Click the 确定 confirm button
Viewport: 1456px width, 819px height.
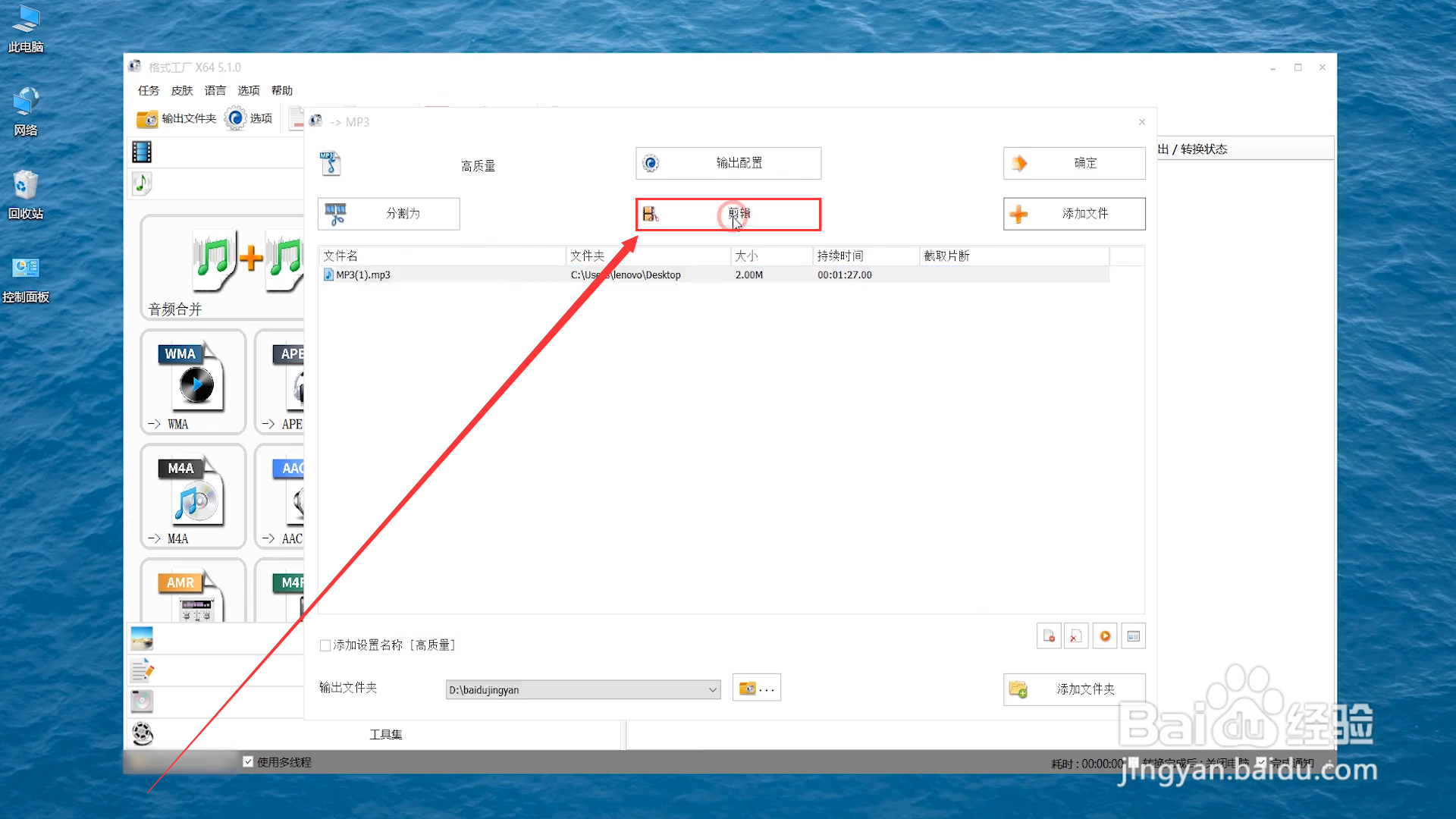[1074, 163]
